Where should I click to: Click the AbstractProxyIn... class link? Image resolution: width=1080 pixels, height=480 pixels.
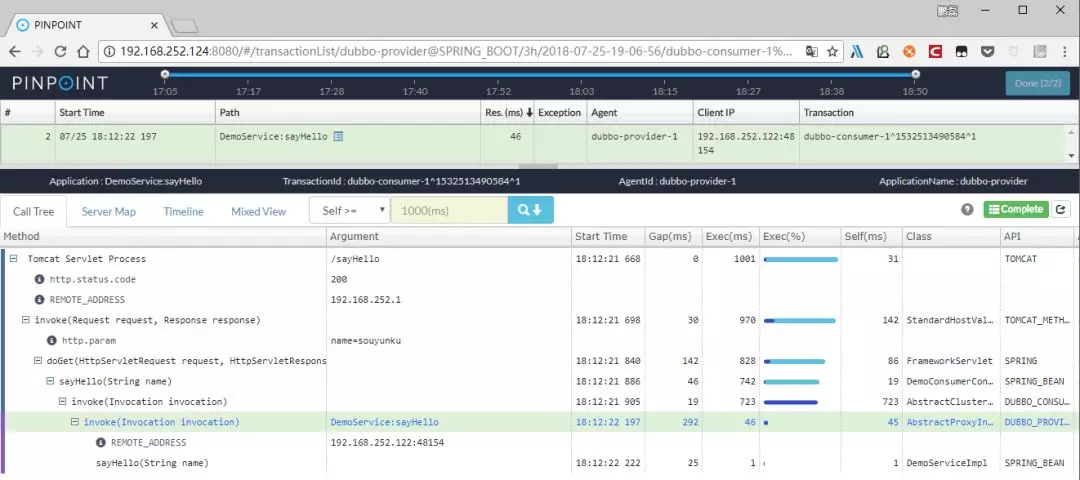(x=950, y=422)
